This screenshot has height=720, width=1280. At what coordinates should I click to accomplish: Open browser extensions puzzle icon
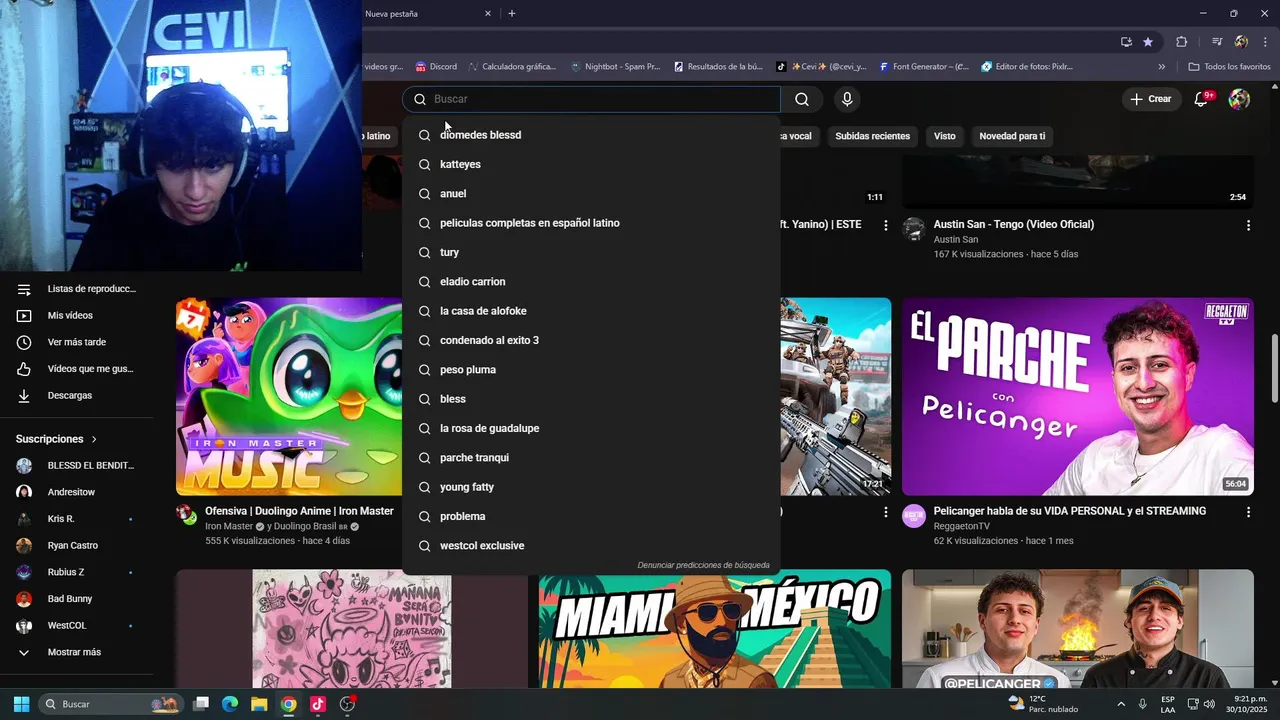(1182, 42)
